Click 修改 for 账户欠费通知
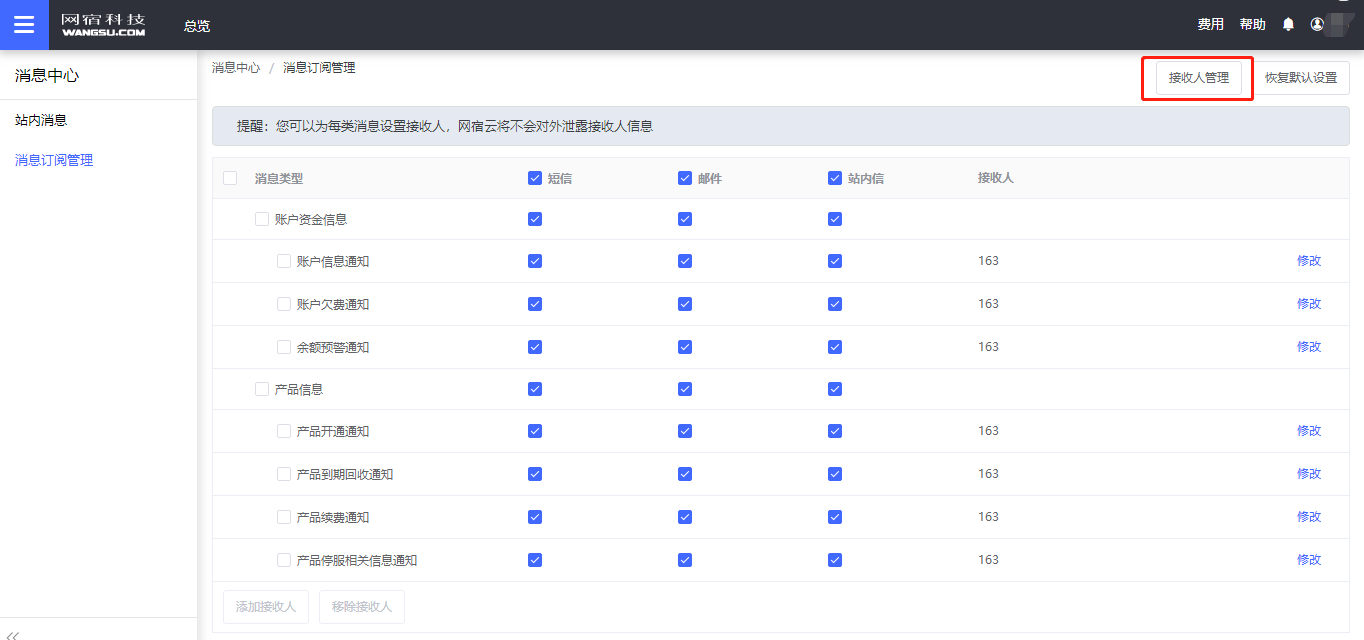The image size is (1364, 640). [1308, 304]
